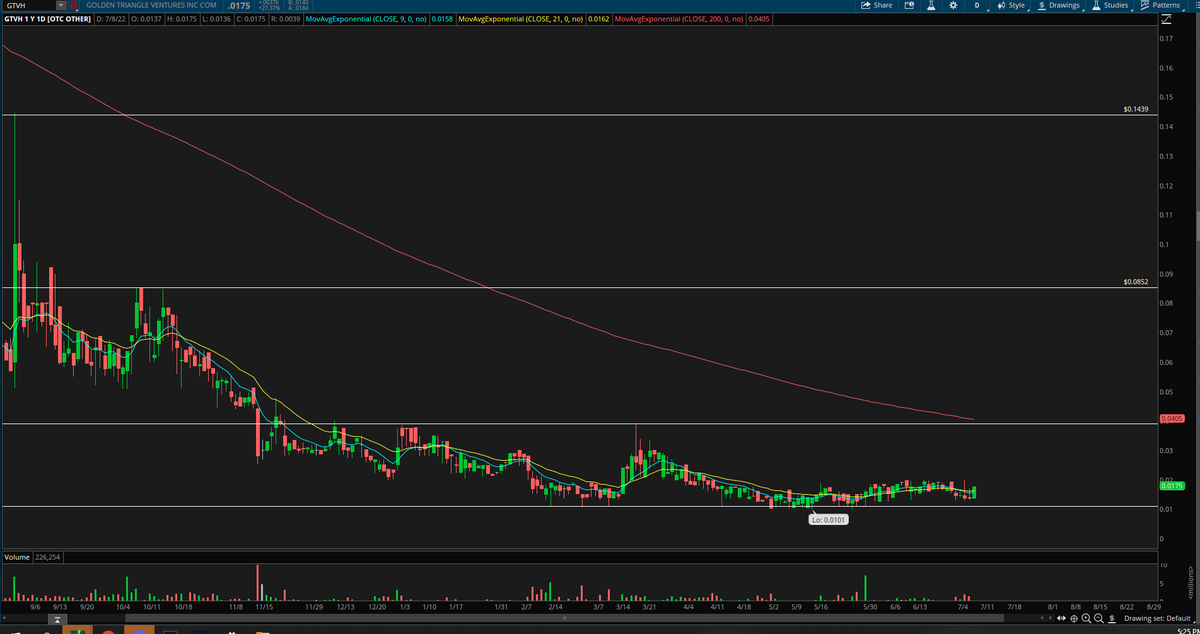Image resolution: width=1200 pixels, height=634 pixels.
Task: Click the grid icon beside the Share button
Action: click(911, 7)
